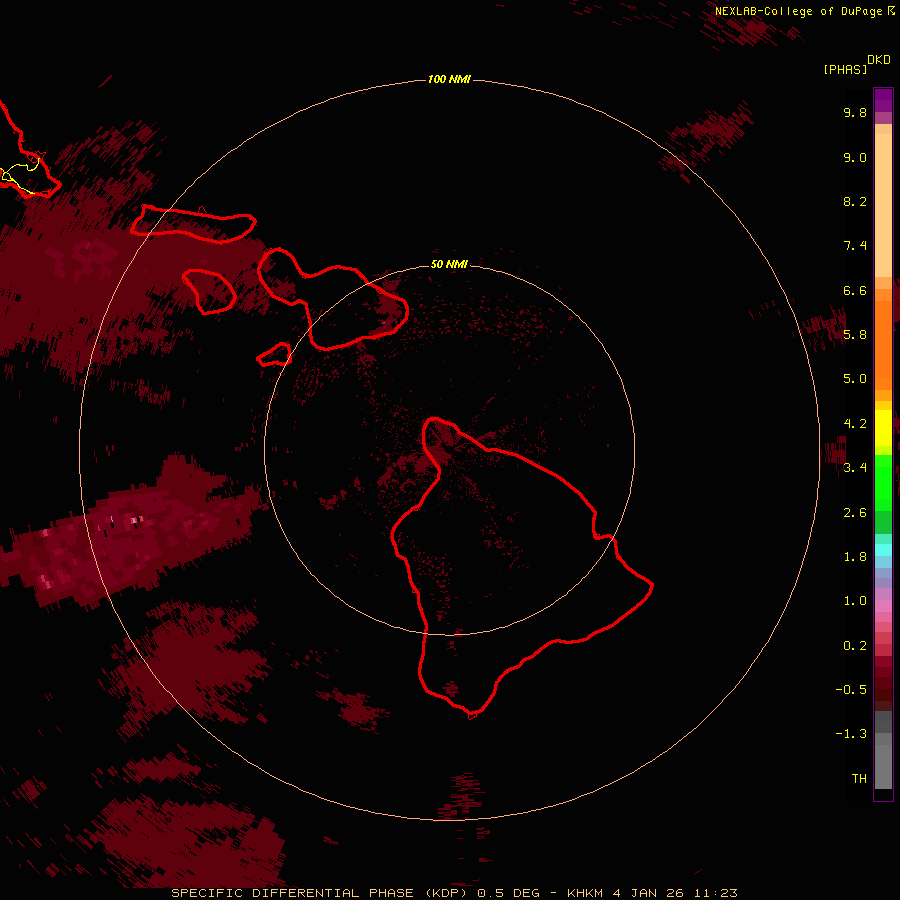
Task: Click the 5.8 scale value
Action: point(855,335)
